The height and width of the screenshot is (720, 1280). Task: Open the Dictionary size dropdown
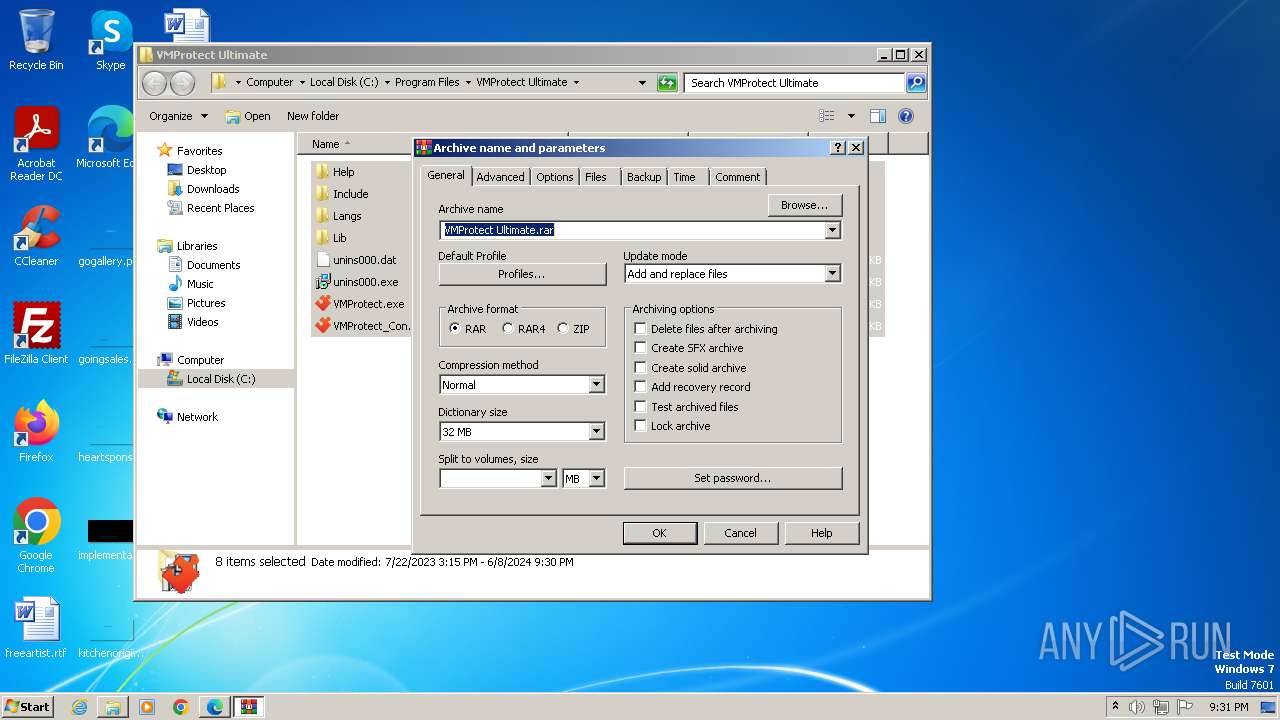point(596,432)
